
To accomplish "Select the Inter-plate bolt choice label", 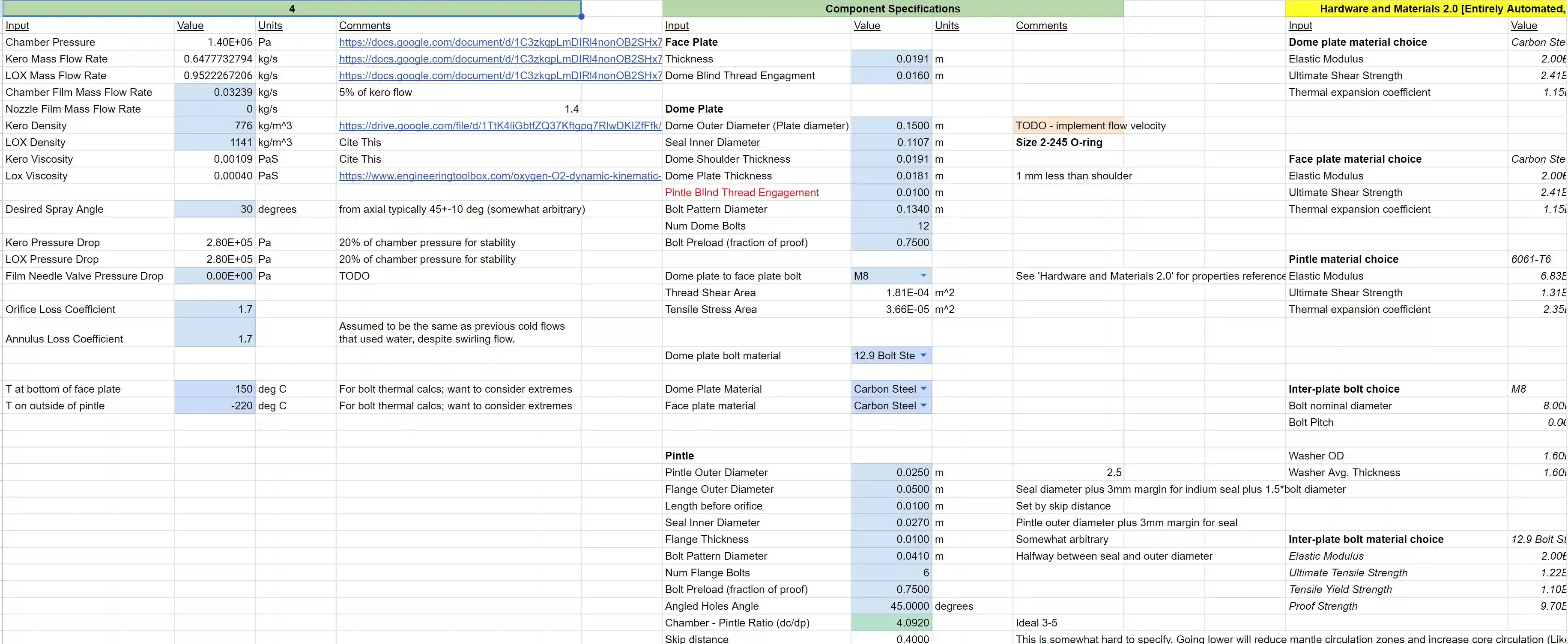I will pyautogui.click(x=1344, y=389).
